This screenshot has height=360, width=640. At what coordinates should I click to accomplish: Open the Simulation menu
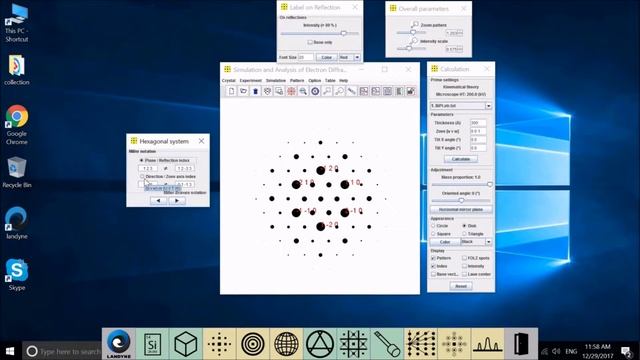click(x=276, y=81)
